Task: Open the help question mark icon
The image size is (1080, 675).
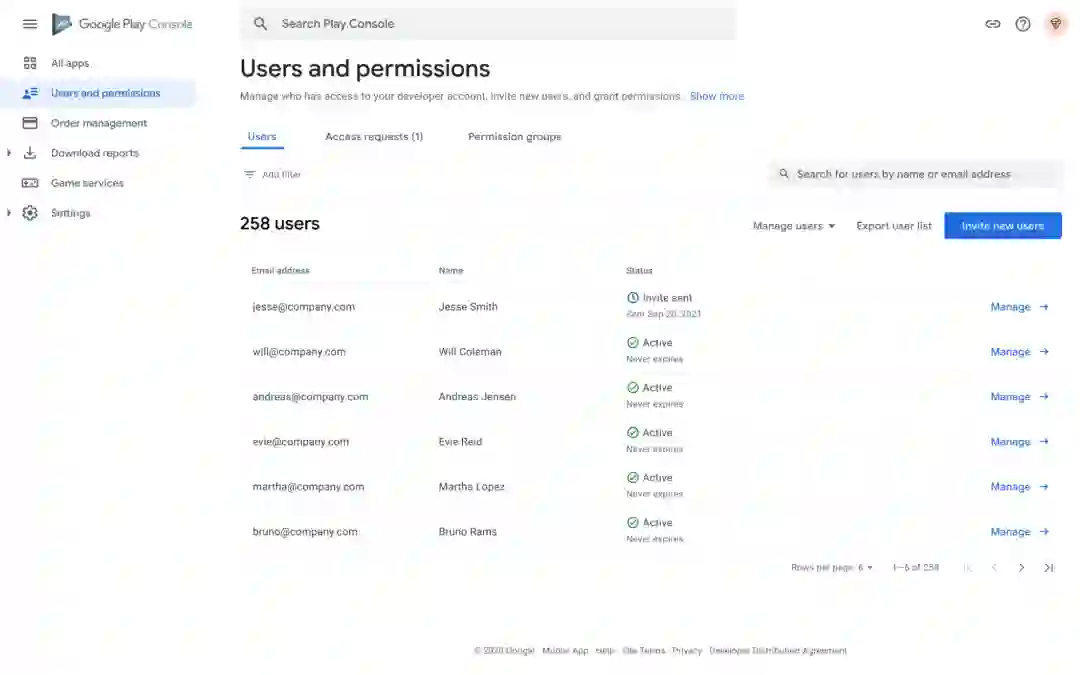Action: (x=1022, y=24)
